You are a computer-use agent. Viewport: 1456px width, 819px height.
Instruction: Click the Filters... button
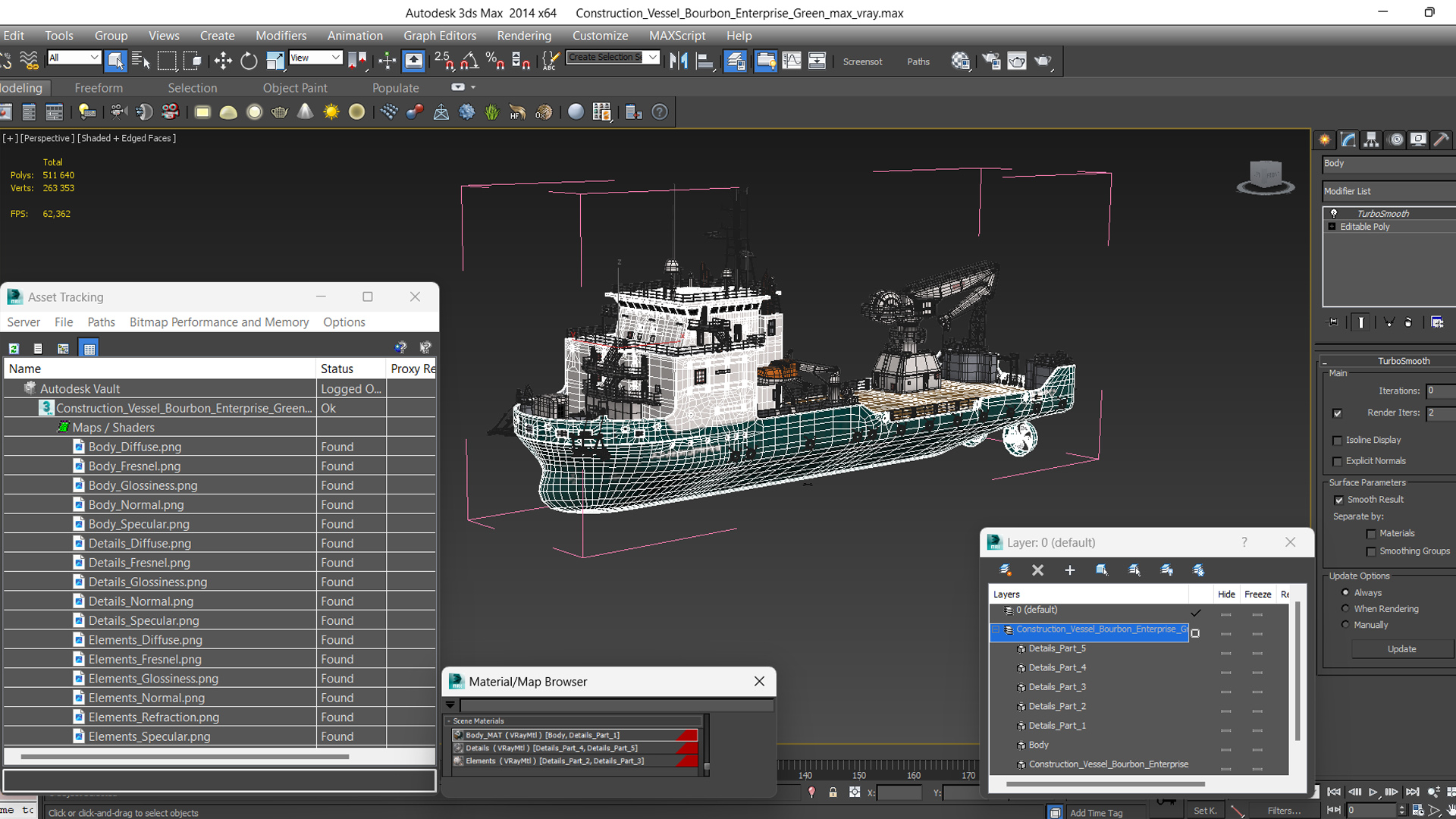[1284, 811]
